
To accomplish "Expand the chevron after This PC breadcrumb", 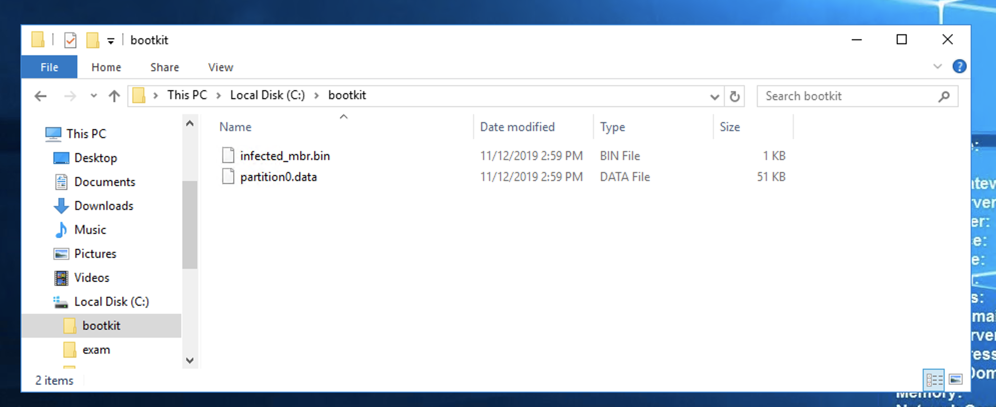I will tap(219, 96).
